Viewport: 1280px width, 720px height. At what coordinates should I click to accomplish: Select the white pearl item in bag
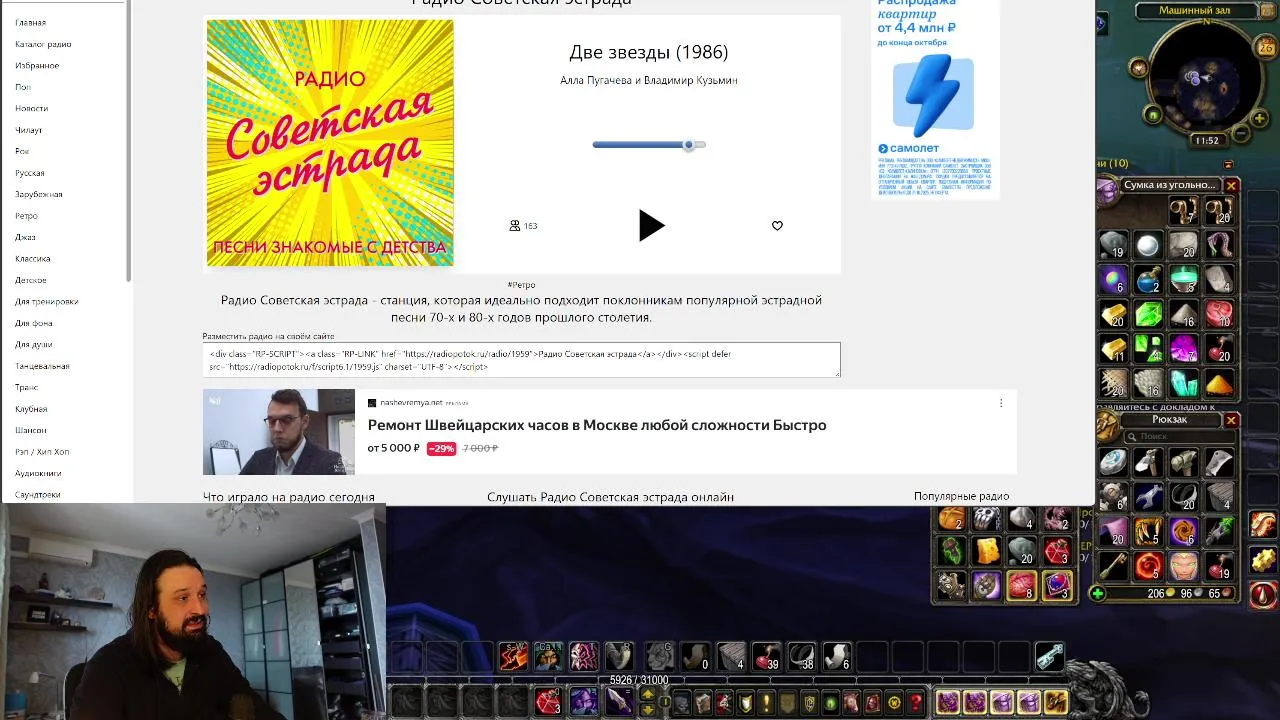pyautogui.click(x=1148, y=245)
